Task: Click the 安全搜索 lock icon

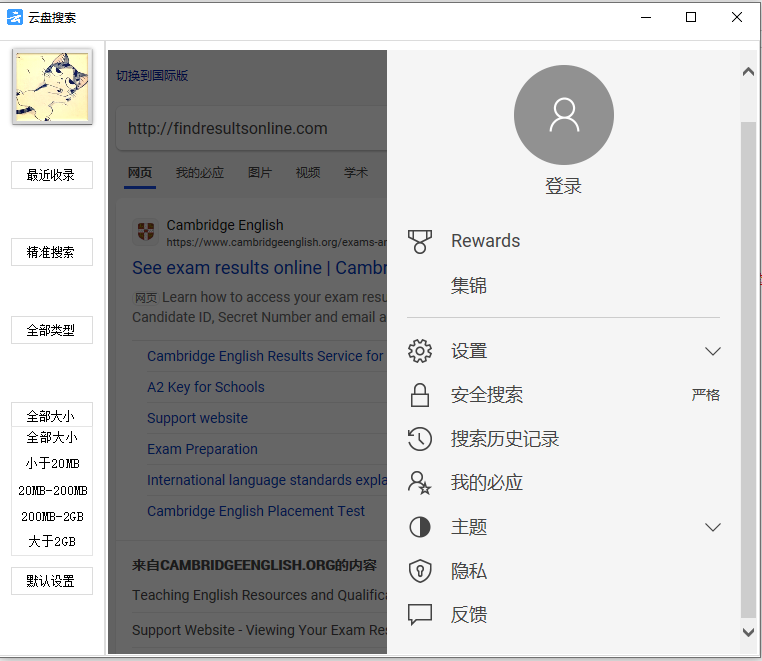Action: (420, 395)
